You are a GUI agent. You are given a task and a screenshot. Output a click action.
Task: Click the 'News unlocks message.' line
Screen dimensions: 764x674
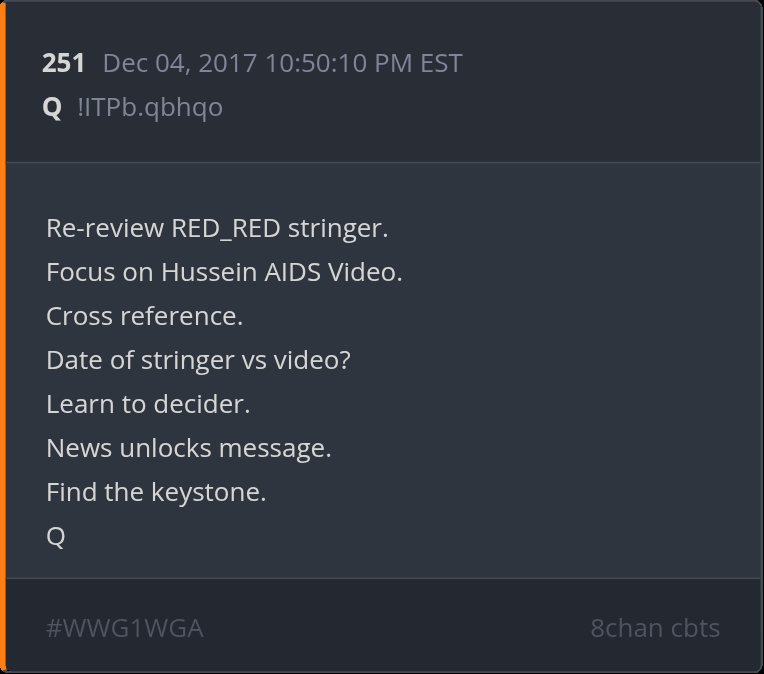[x=189, y=448]
